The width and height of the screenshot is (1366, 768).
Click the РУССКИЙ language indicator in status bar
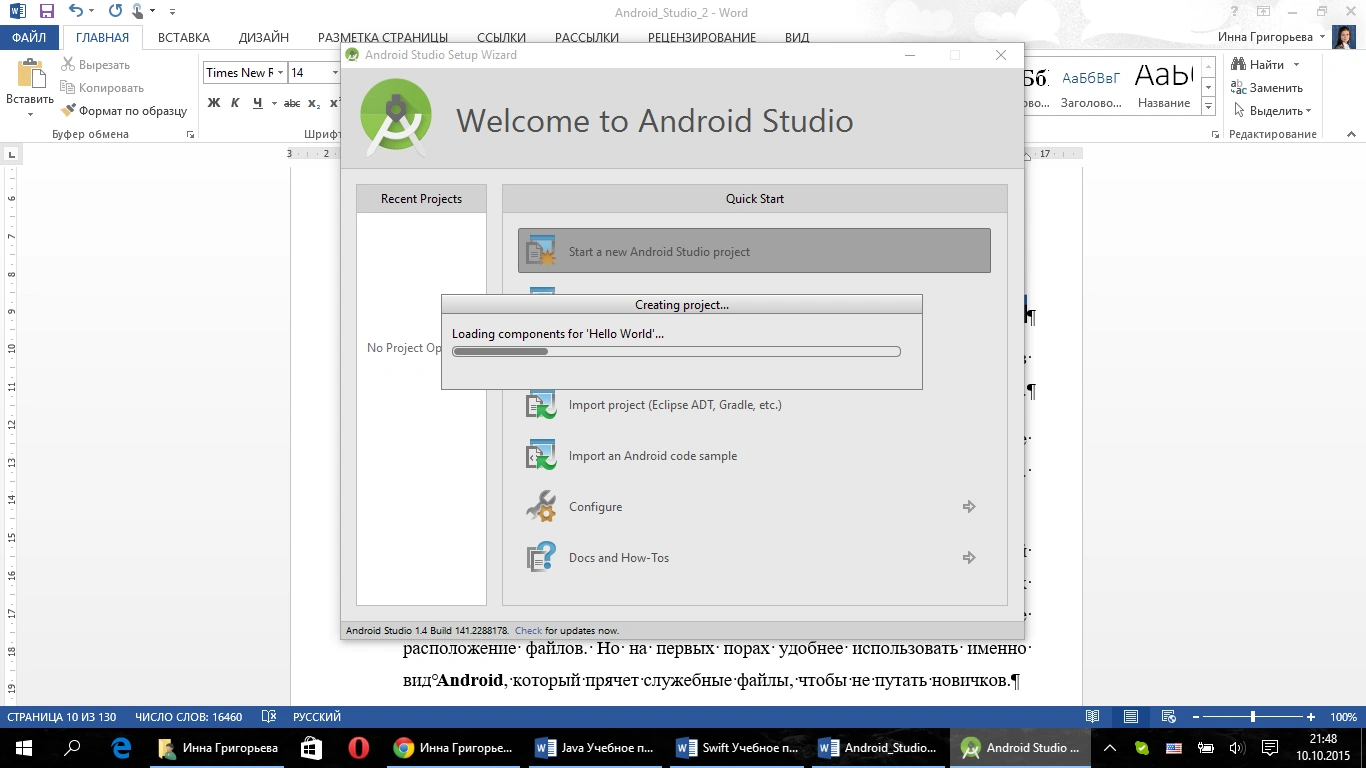coord(317,716)
